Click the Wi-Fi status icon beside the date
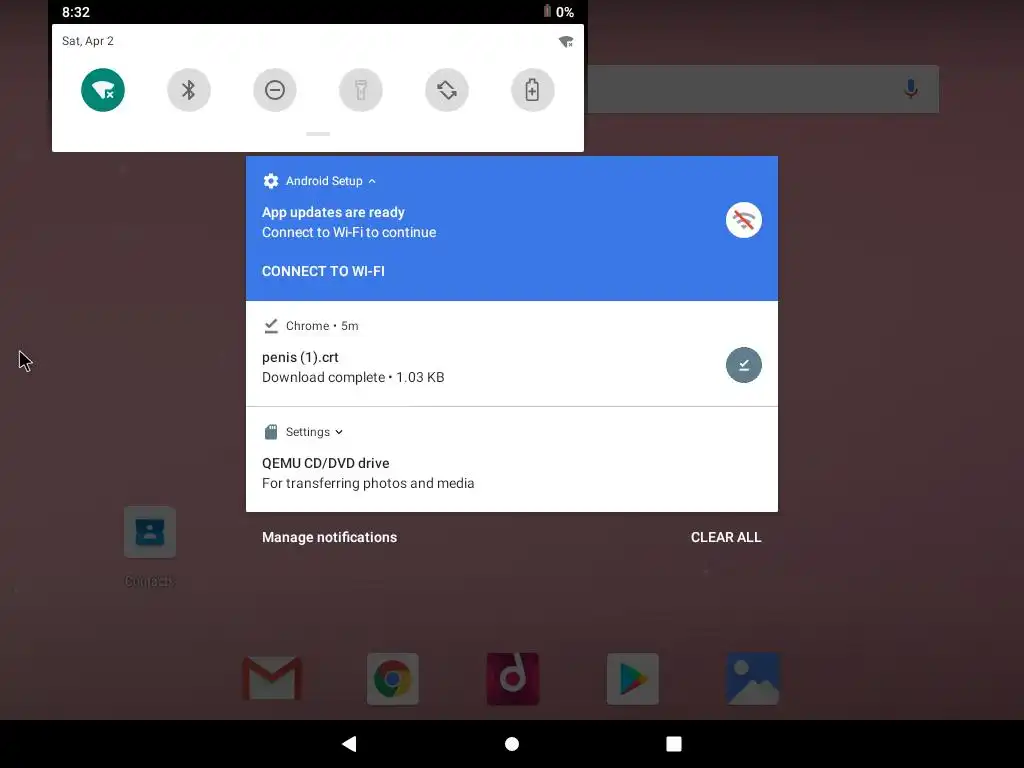Screen dimensions: 1024x768 tap(566, 42)
